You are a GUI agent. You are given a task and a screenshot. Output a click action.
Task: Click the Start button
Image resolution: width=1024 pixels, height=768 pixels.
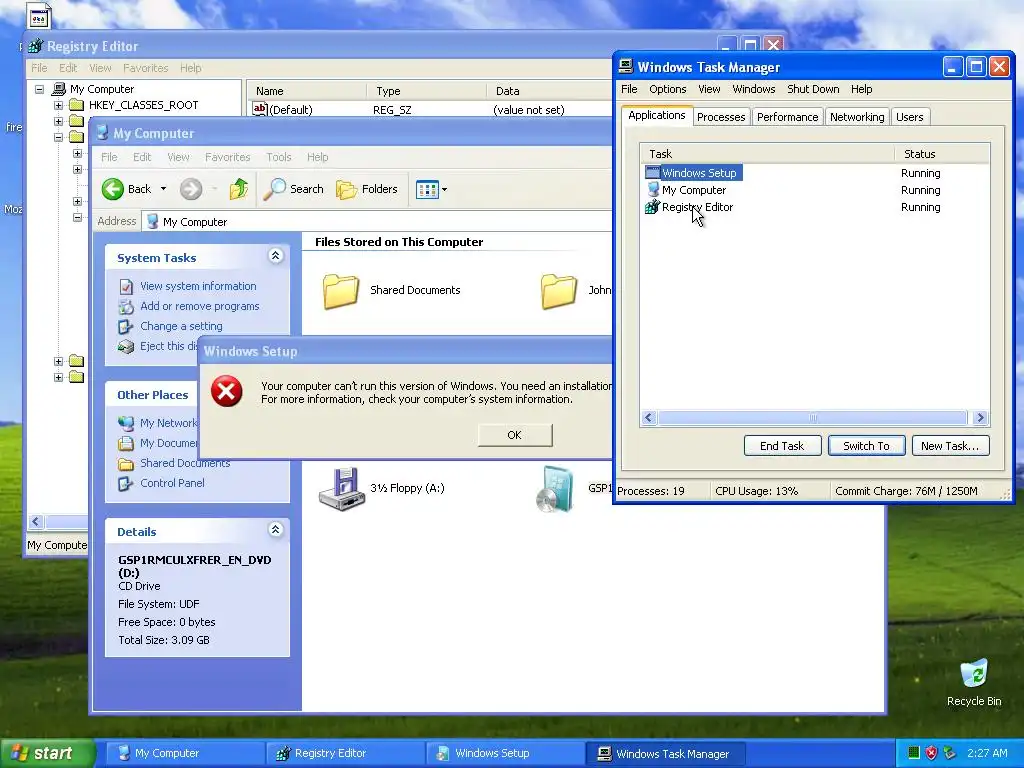point(47,753)
